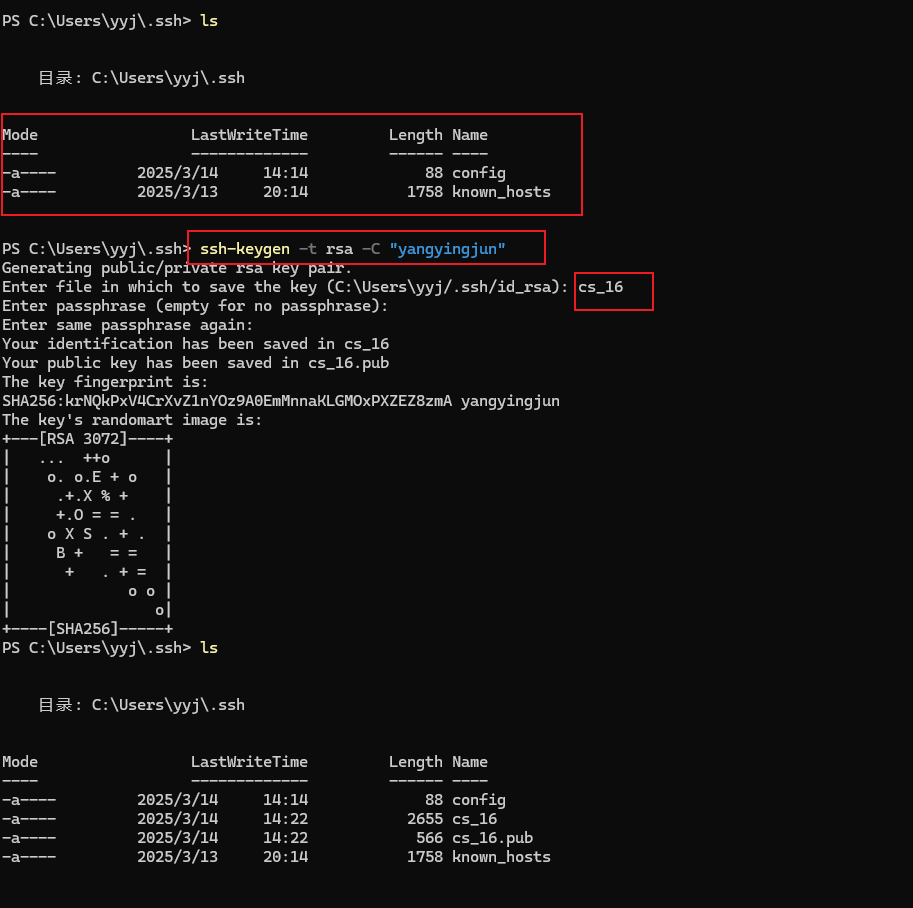Click line 'Generating public/private rsa key pair.'

coord(177,268)
